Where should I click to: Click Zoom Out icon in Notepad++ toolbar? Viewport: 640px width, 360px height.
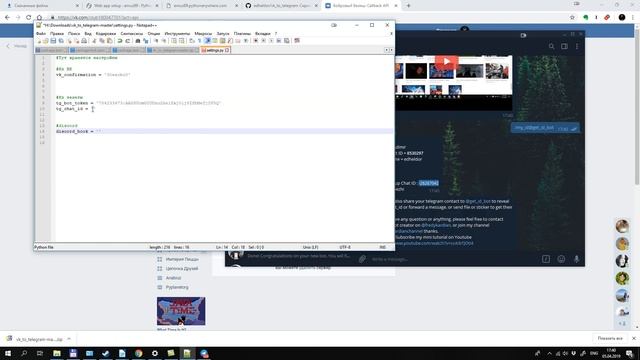point(164,41)
